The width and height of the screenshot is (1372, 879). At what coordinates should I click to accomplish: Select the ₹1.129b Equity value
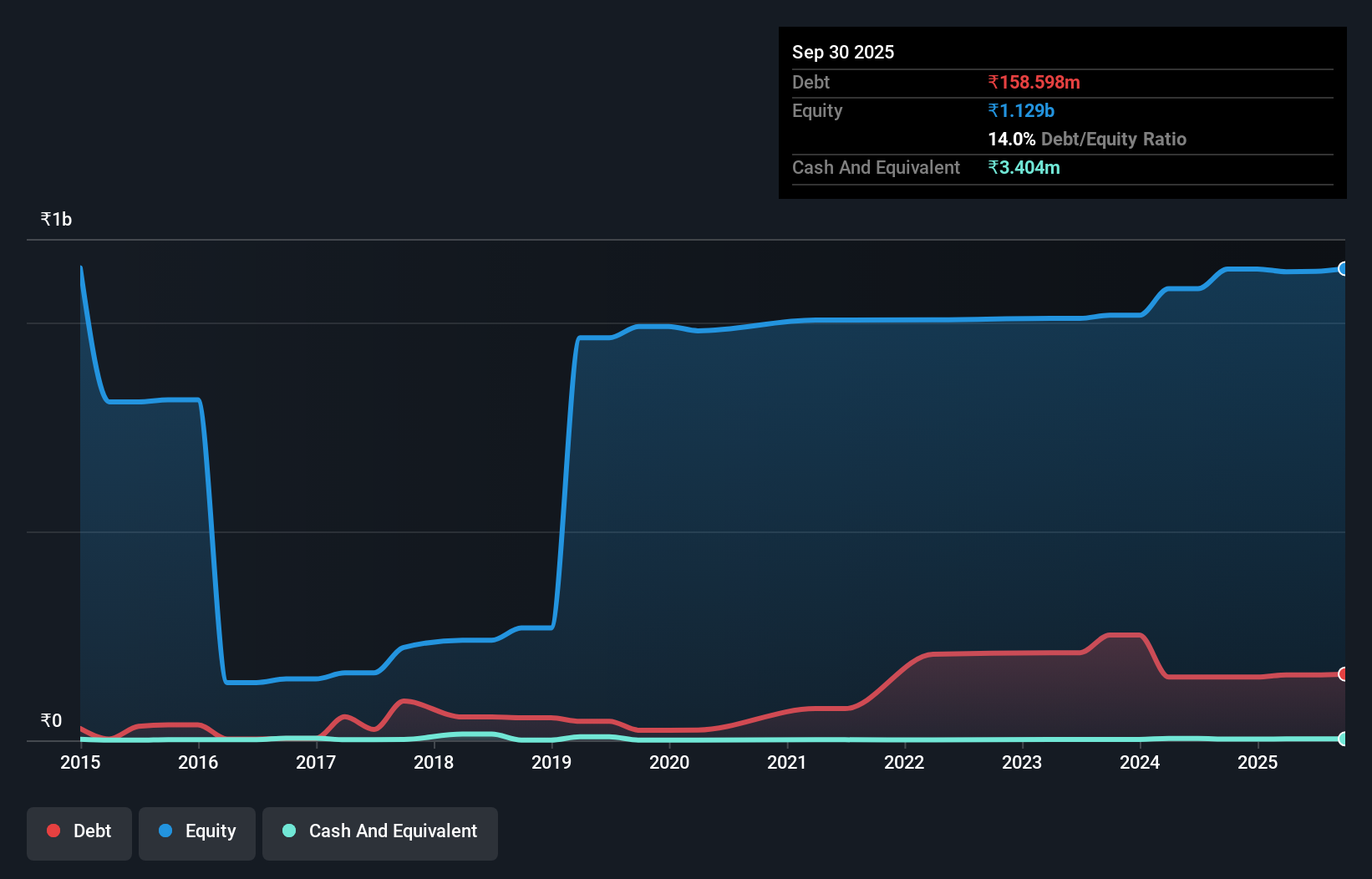coord(1022,110)
